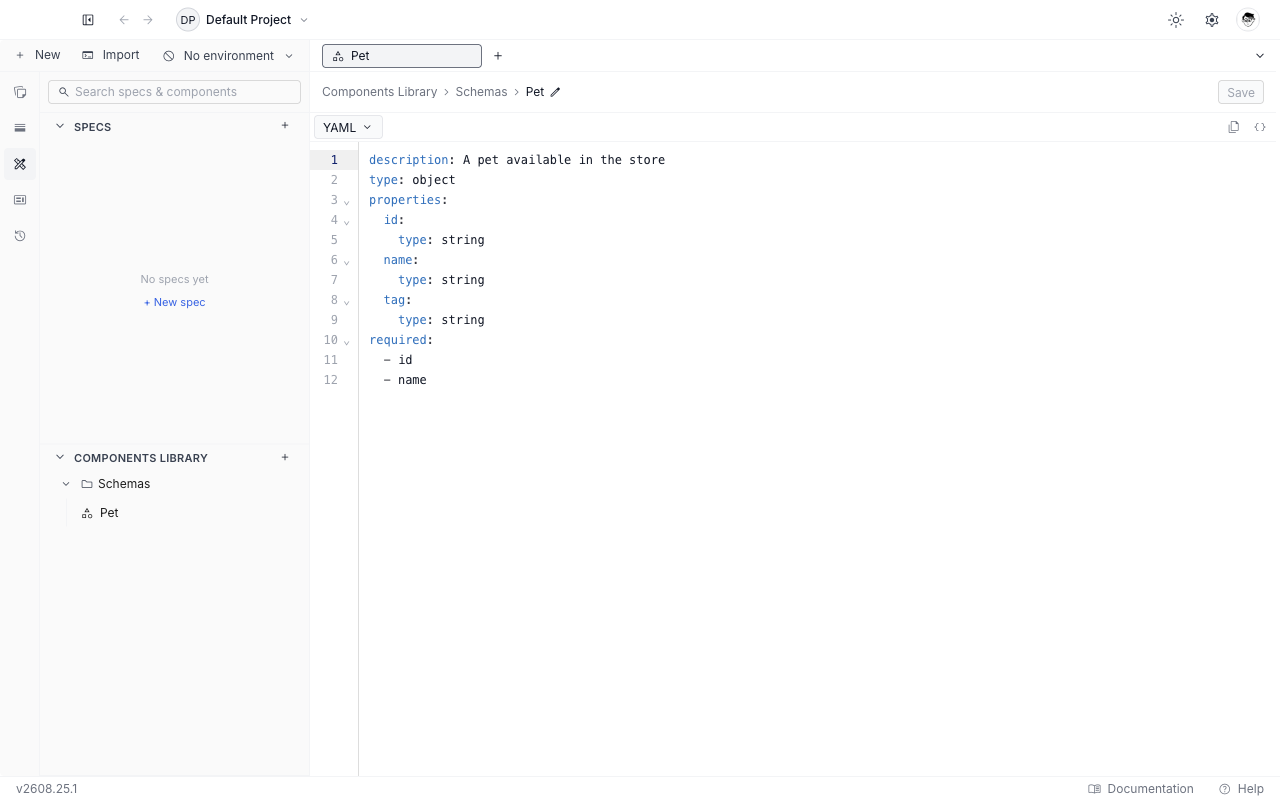Collapse the COMPONENTS LIBRARY section
This screenshot has height=800, width=1280.
click(x=60, y=458)
